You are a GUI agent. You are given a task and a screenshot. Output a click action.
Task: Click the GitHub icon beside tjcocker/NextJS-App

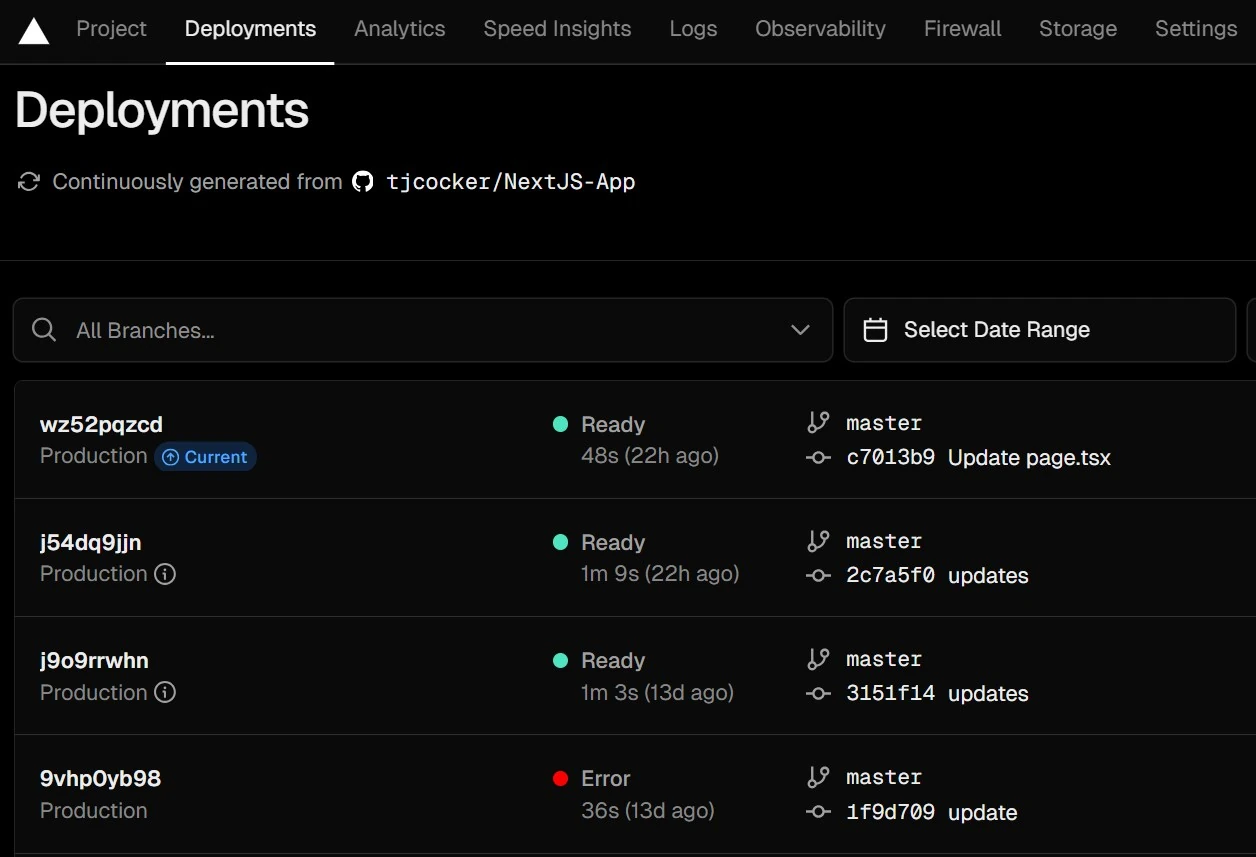(363, 182)
